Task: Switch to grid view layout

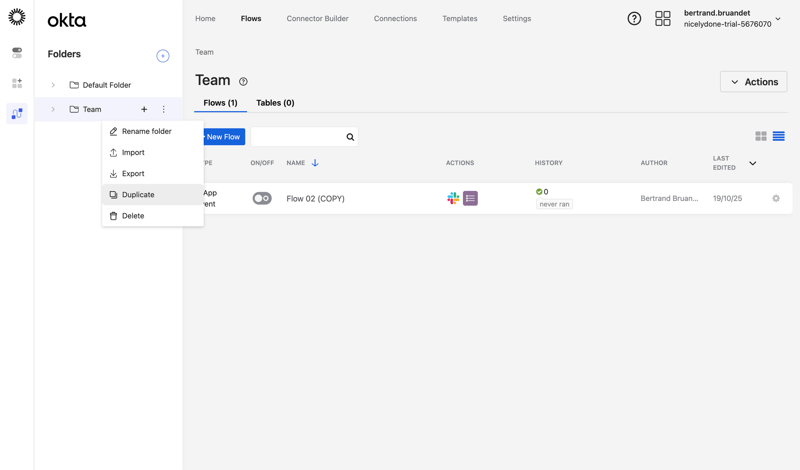Action: pyautogui.click(x=761, y=136)
